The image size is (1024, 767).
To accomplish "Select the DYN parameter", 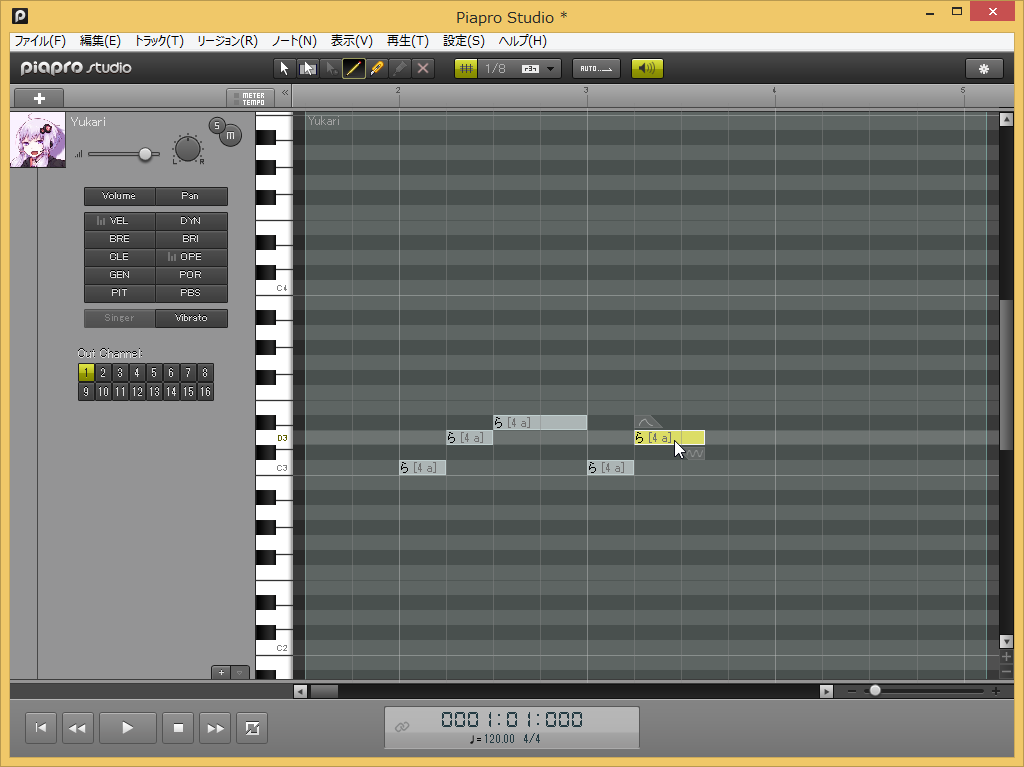I will pyautogui.click(x=191, y=221).
